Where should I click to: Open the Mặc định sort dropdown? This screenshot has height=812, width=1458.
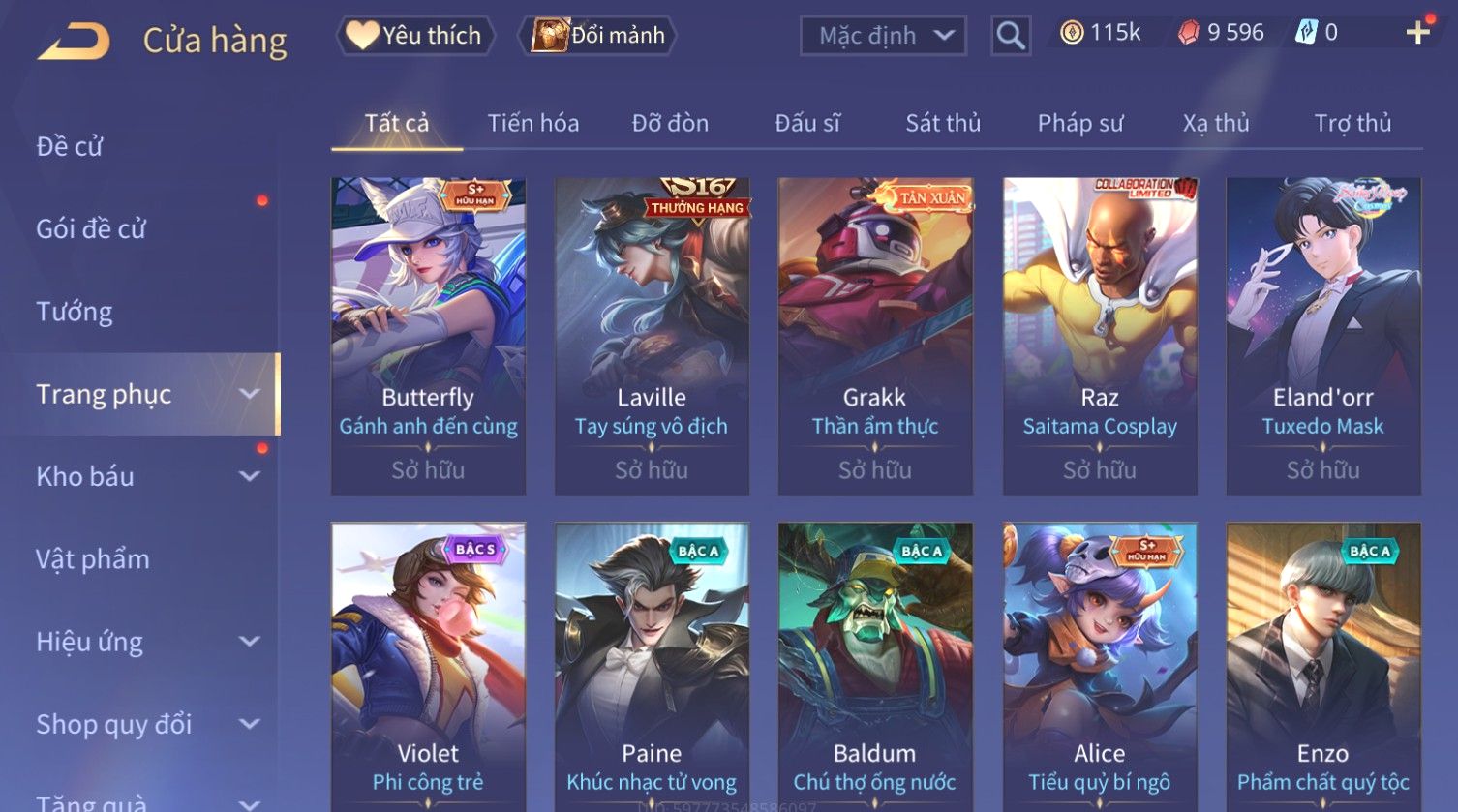(883, 36)
